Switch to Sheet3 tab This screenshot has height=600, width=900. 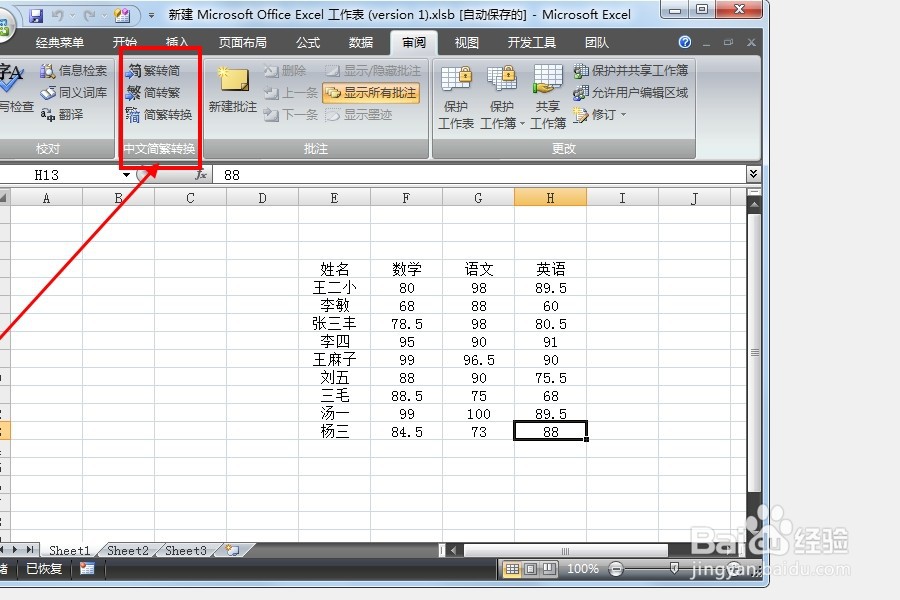coord(185,551)
